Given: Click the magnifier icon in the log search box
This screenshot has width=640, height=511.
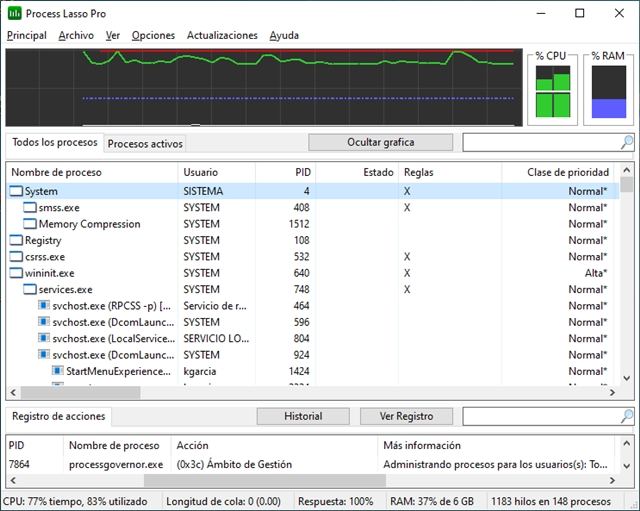Looking at the screenshot, I should tap(627, 416).
